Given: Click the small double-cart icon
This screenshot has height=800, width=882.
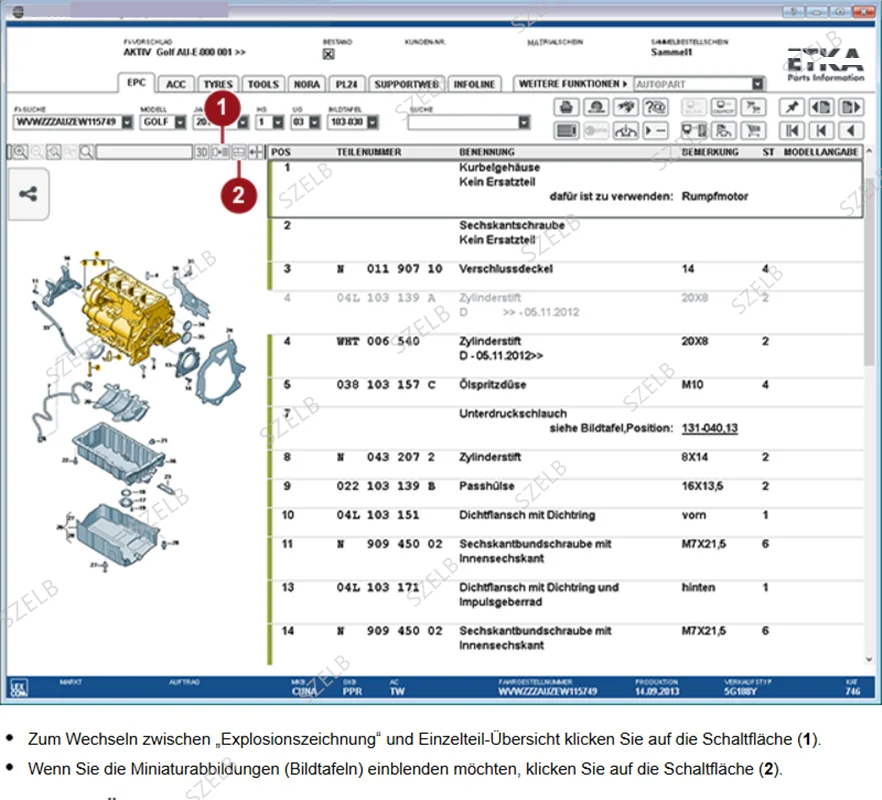Looking at the screenshot, I should coord(754,107).
